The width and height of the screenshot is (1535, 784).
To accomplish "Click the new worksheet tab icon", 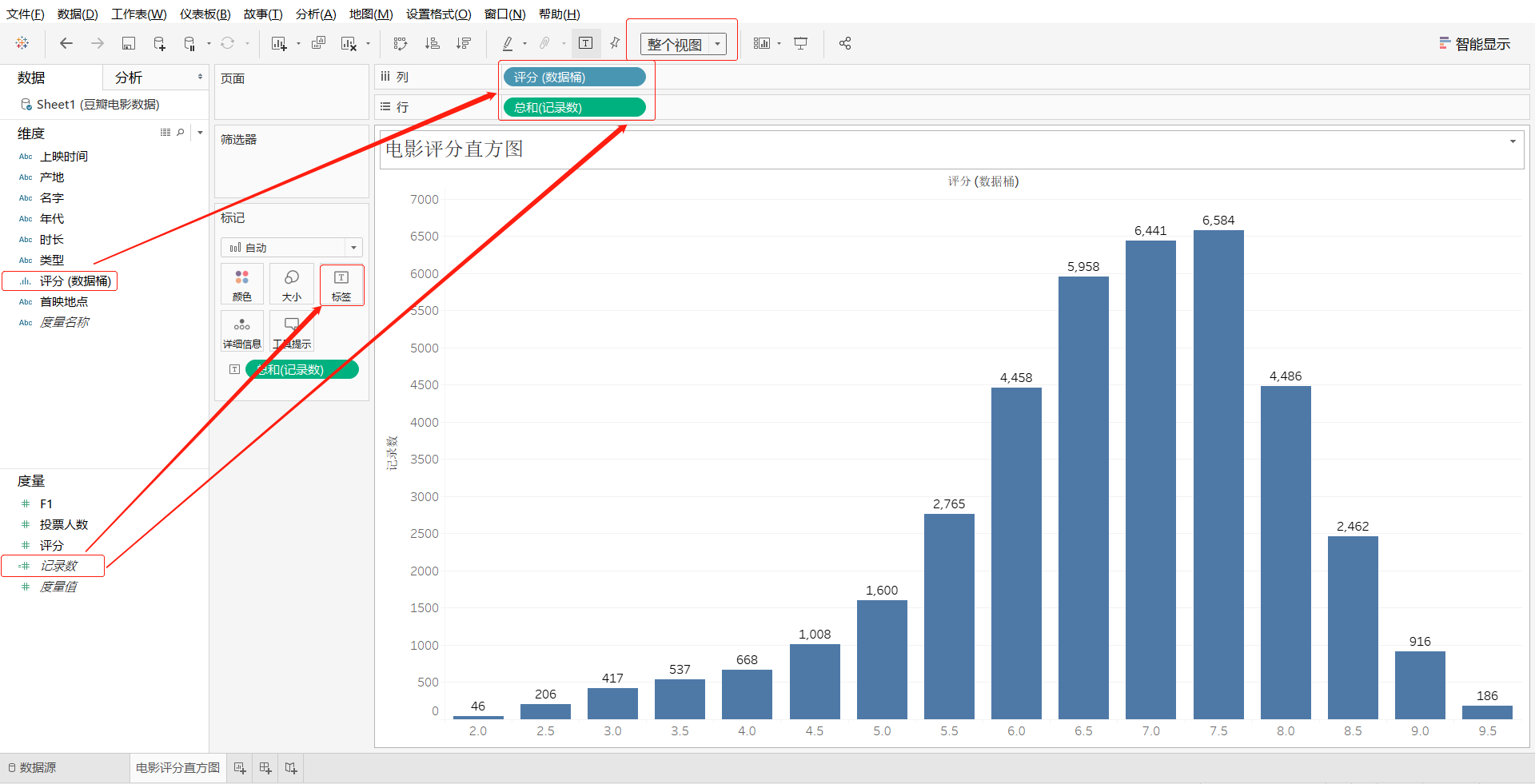I will coord(240,768).
